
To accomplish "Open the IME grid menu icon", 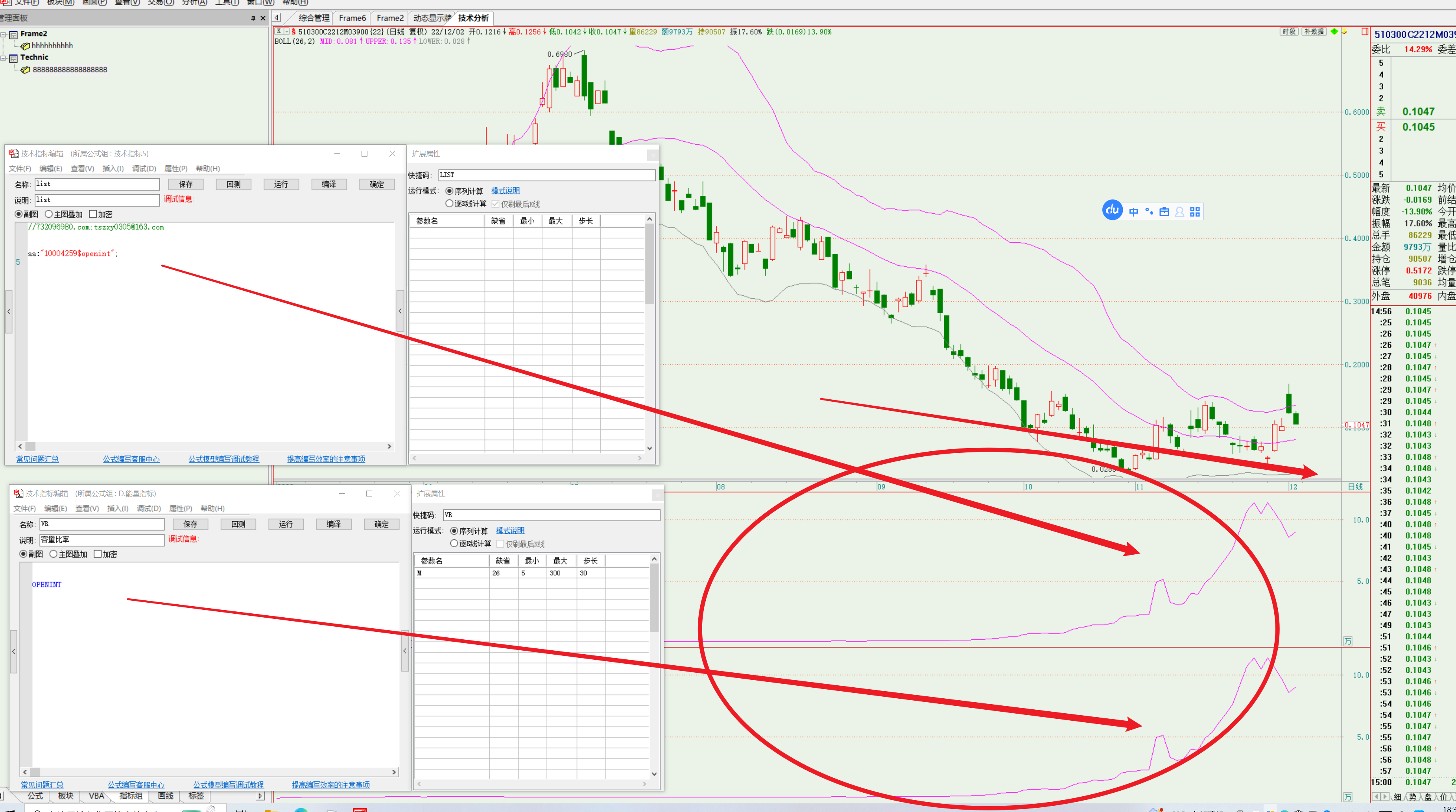I will [x=1194, y=212].
